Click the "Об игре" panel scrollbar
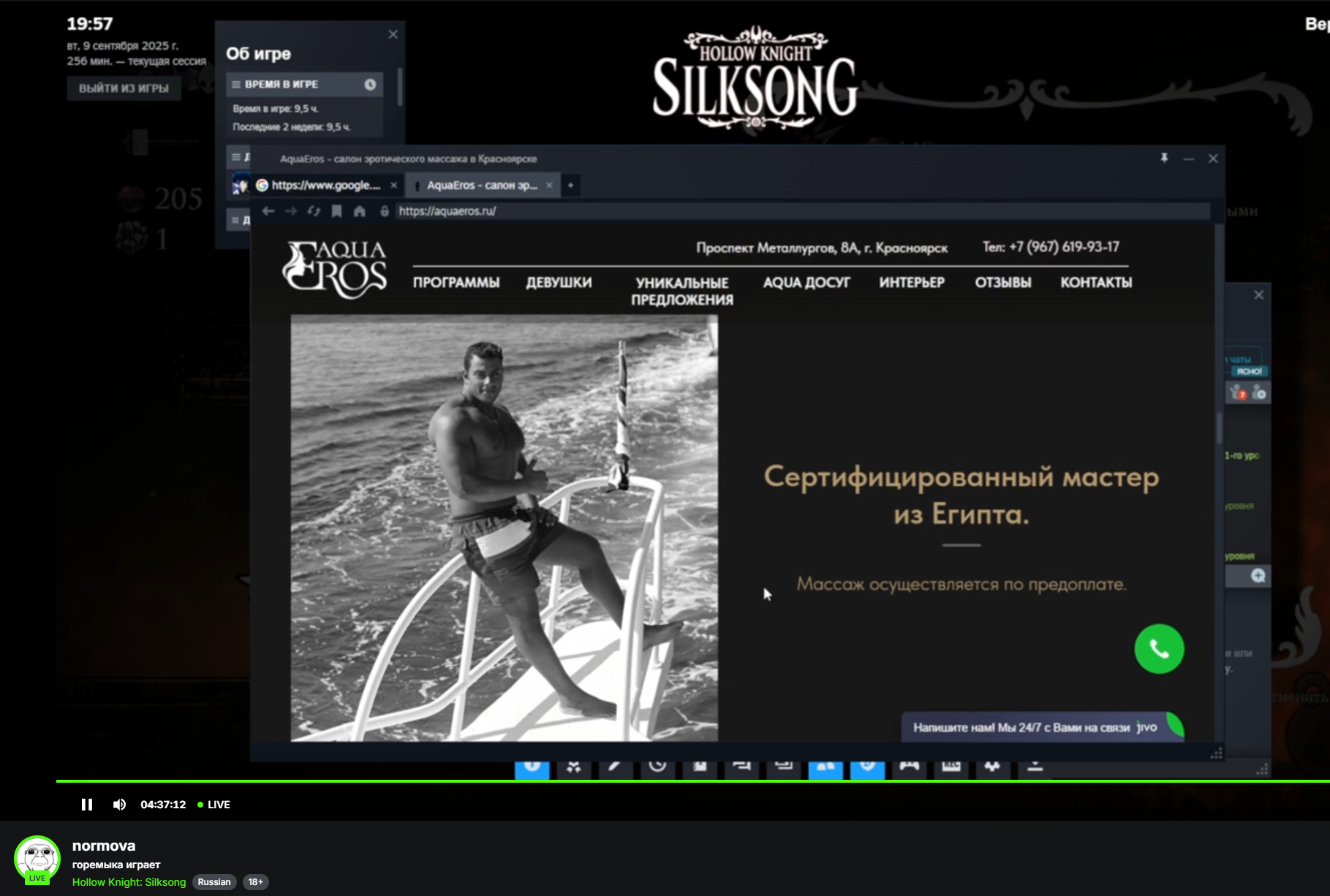 pyautogui.click(x=400, y=87)
